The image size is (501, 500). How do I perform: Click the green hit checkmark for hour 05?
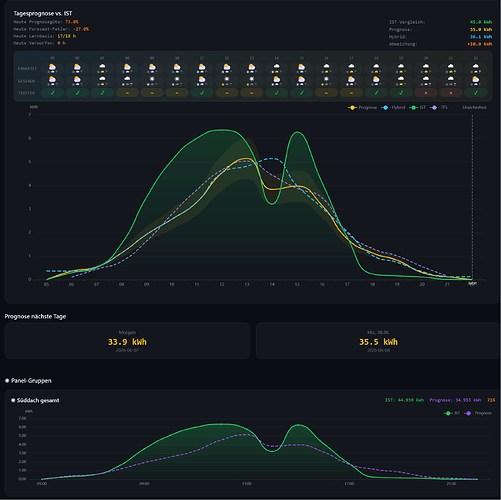point(52,93)
